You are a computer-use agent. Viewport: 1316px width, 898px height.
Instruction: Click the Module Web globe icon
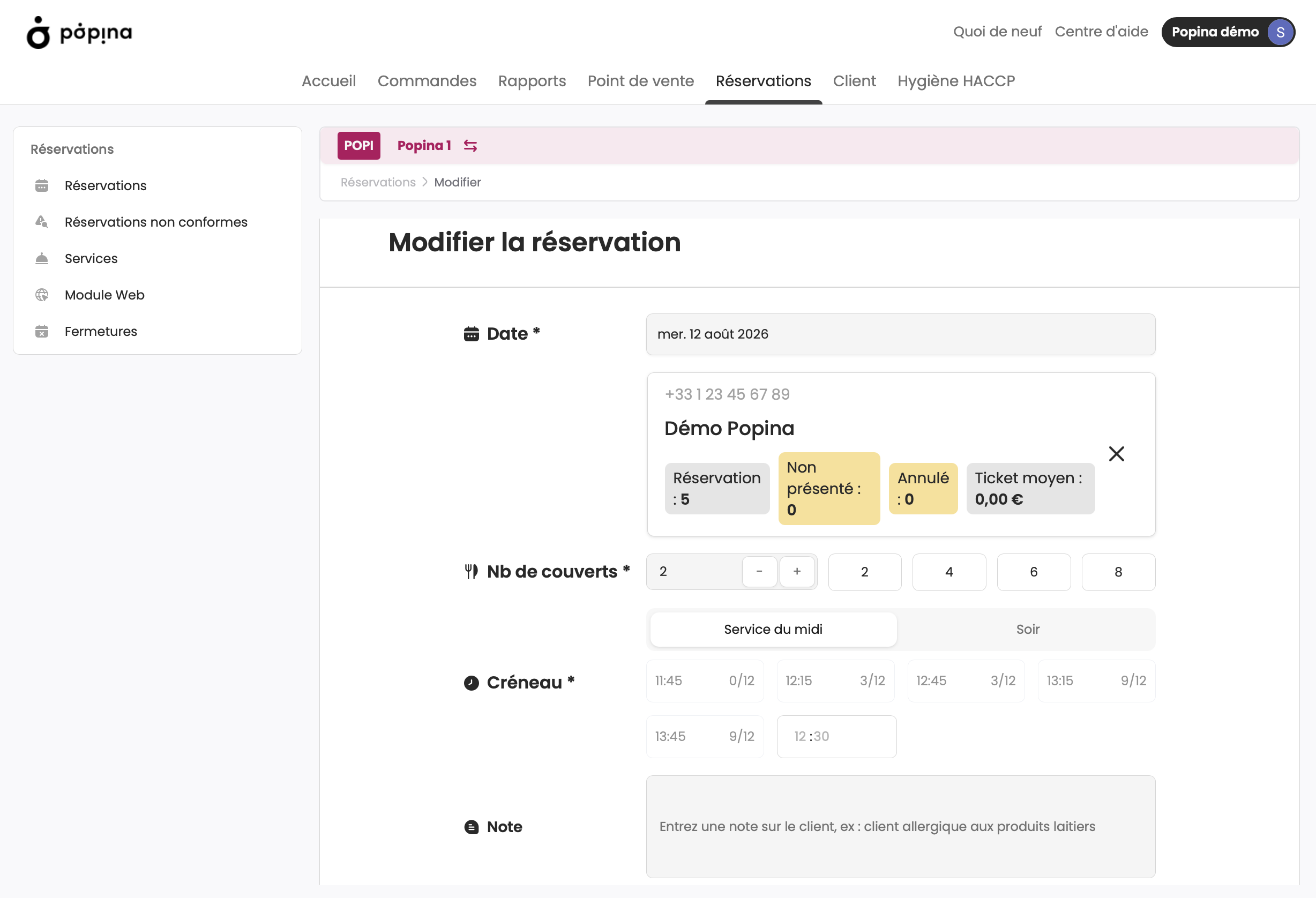pyautogui.click(x=42, y=295)
